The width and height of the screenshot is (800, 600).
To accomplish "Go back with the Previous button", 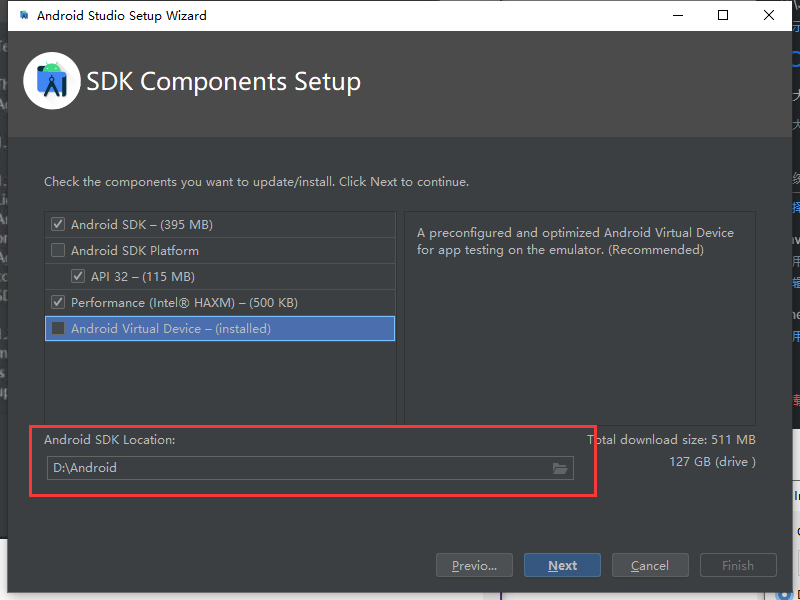I will (474, 565).
